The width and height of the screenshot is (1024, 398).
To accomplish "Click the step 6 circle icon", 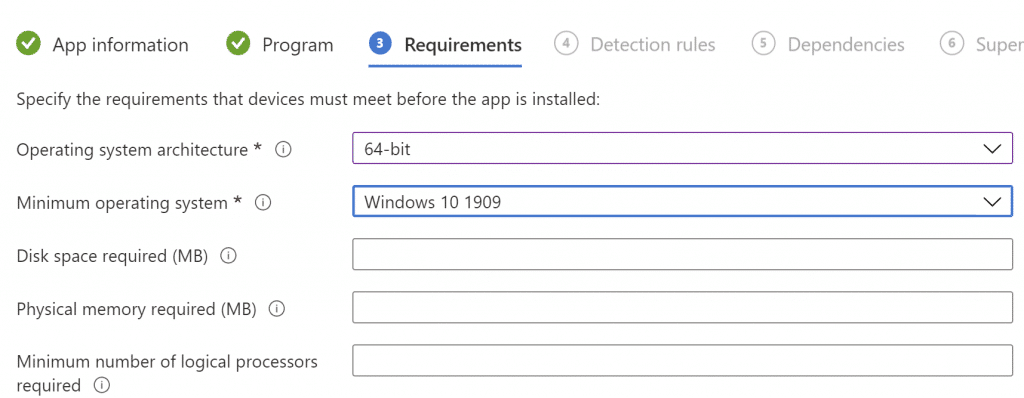I will [x=952, y=44].
